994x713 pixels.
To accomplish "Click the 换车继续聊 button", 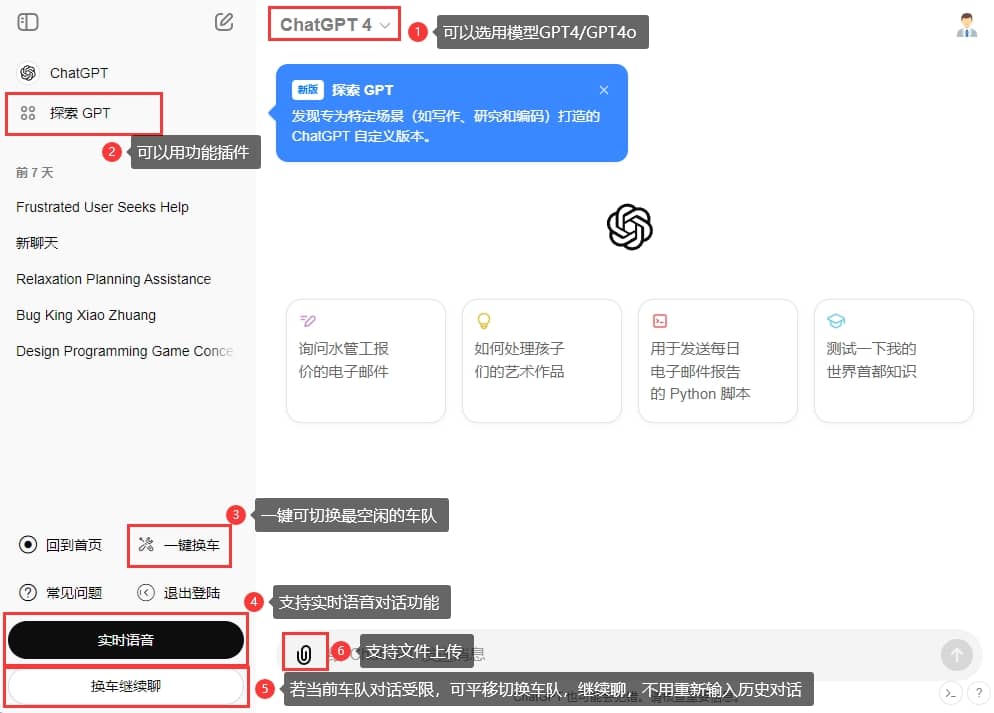I will coord(126,688).
